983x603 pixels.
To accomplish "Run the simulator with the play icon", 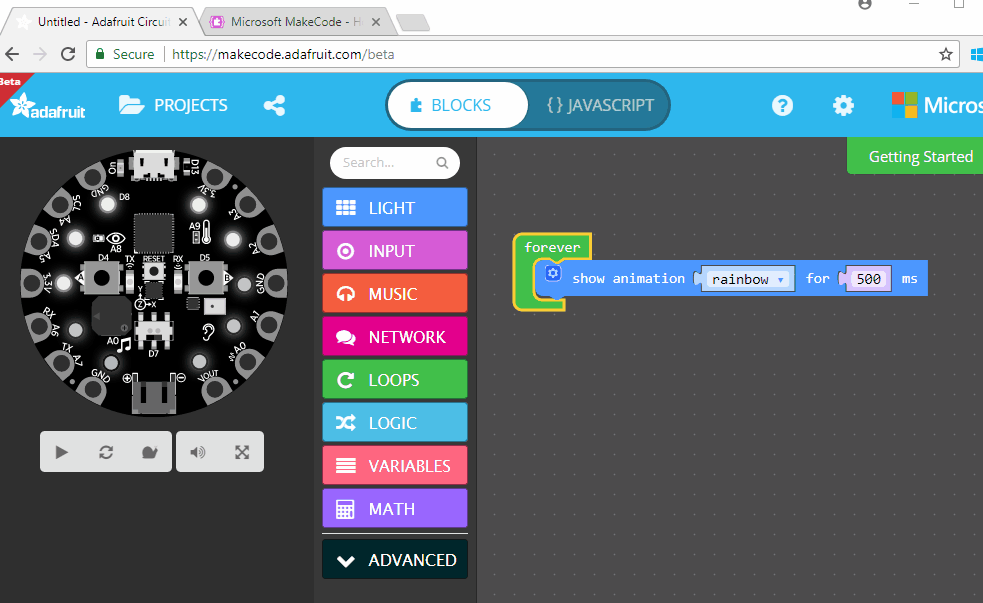I will 61,451.
